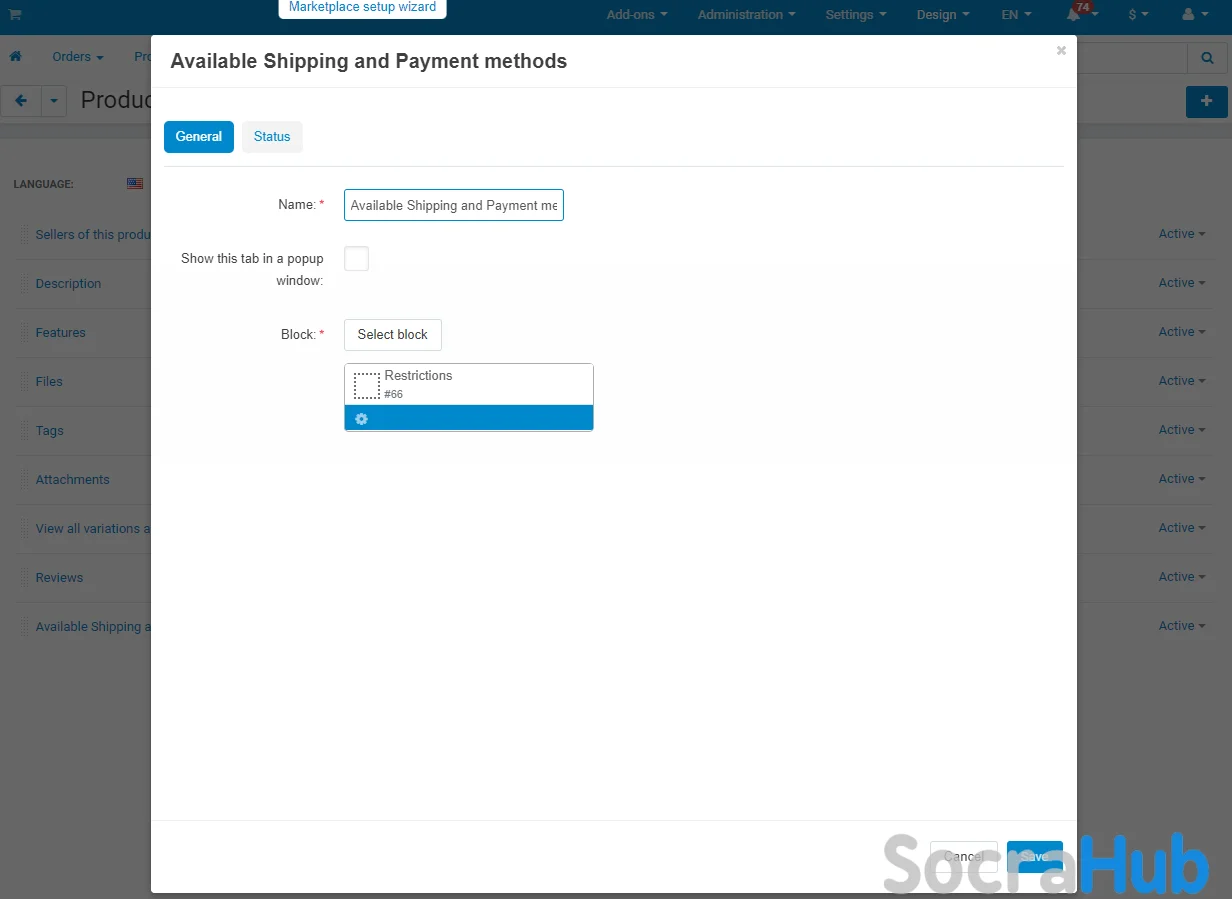This screenshot has width=1232, height=899.
Task: Click the home icon in navigation bar
Action: point(16,57)
